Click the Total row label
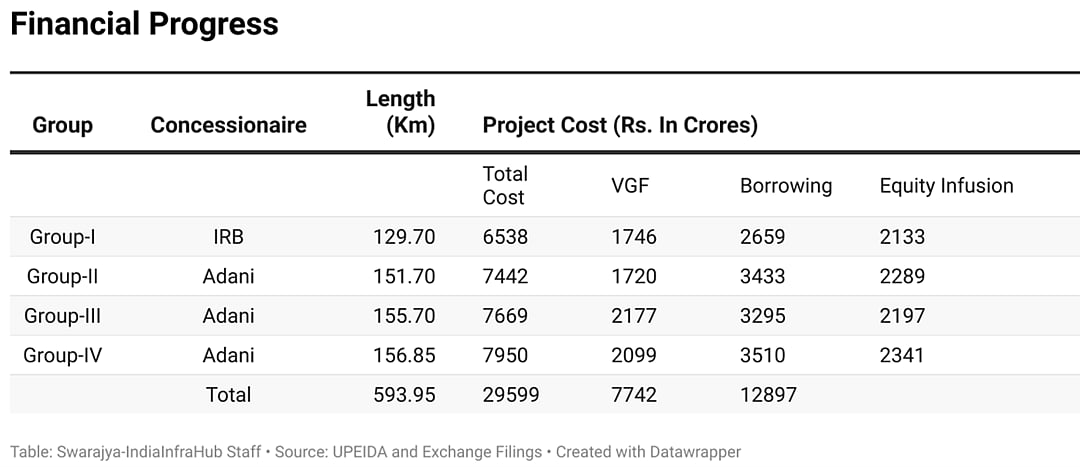This screenshot has height=467, width=1080. tap(228, 395)
